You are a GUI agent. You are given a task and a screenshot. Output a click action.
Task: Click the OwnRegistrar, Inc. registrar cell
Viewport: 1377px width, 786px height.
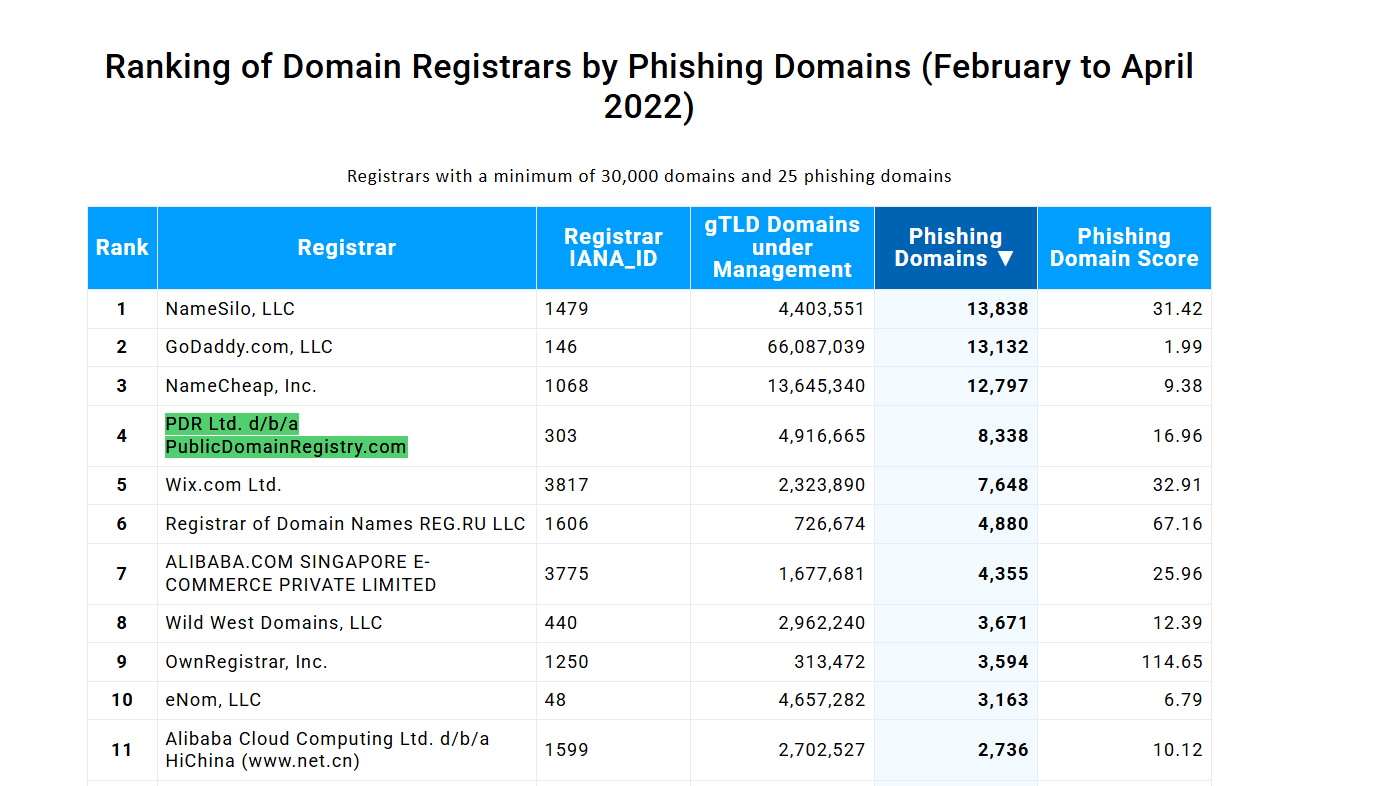[x=246, y=662]
